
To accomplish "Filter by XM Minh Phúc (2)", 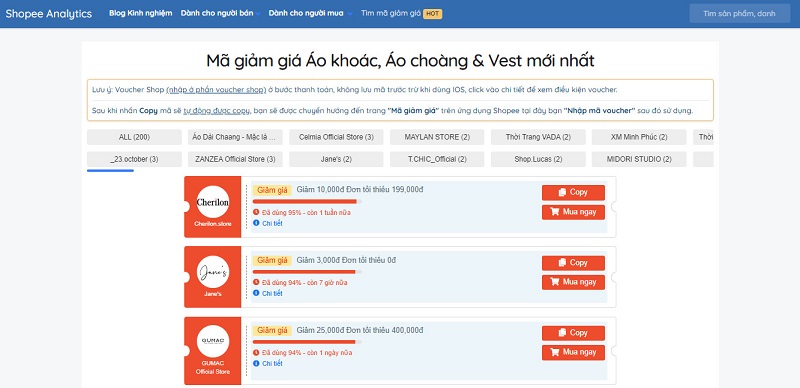I will [x=639, y=137].
